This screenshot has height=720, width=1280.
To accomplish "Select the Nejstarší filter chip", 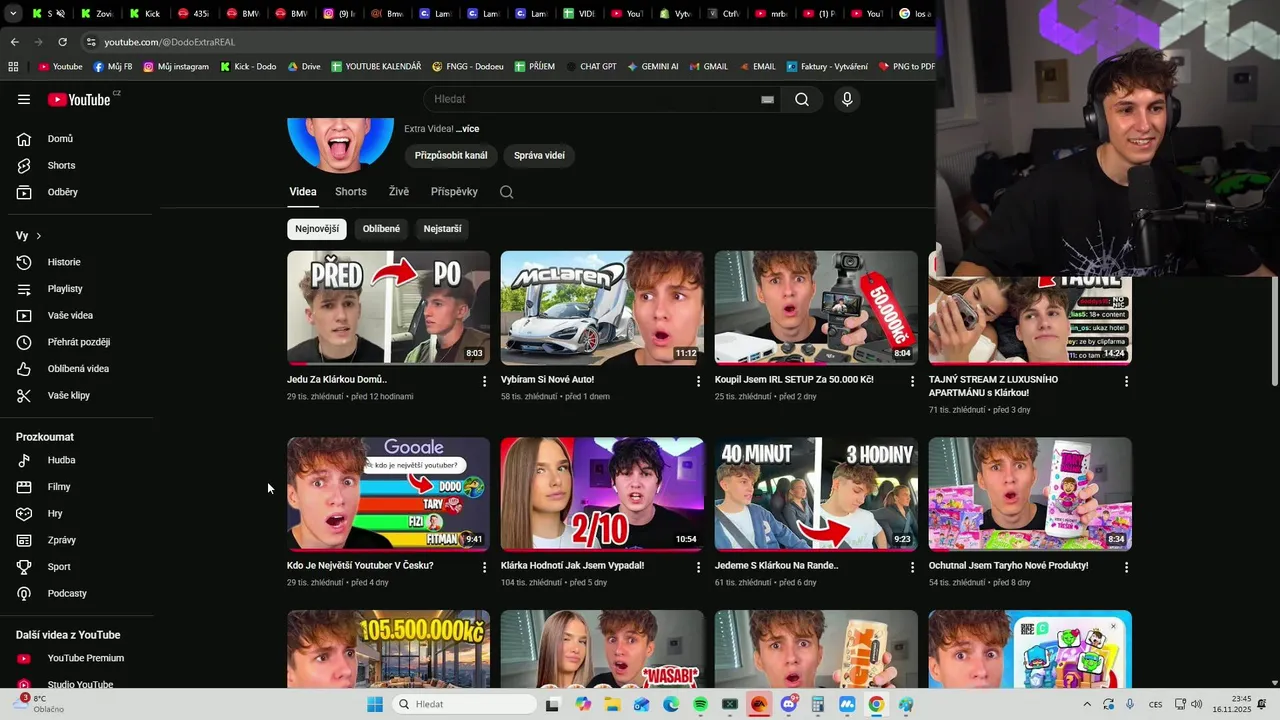I will coord(442,229).
